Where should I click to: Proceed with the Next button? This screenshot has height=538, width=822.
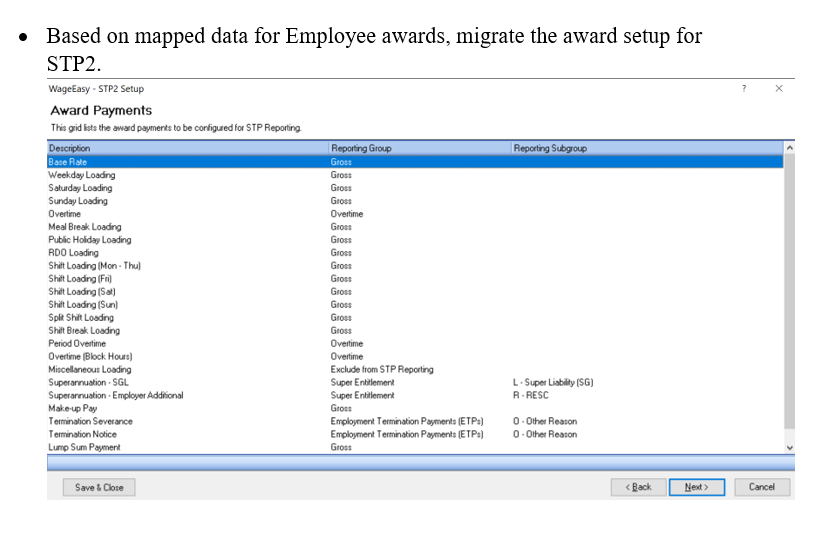[x=697, y=487]
